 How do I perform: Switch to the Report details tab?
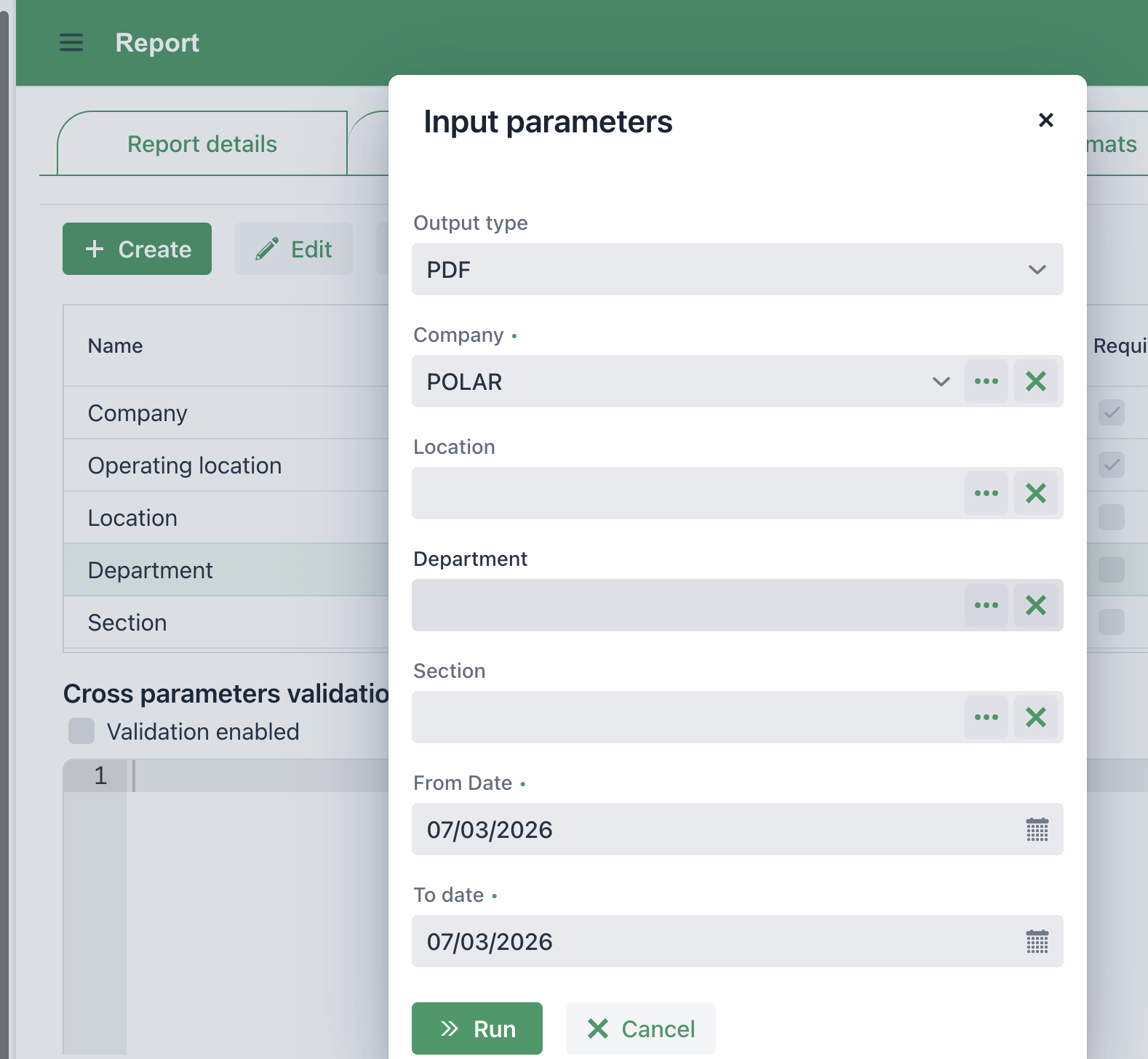click(x=202, y=144)
